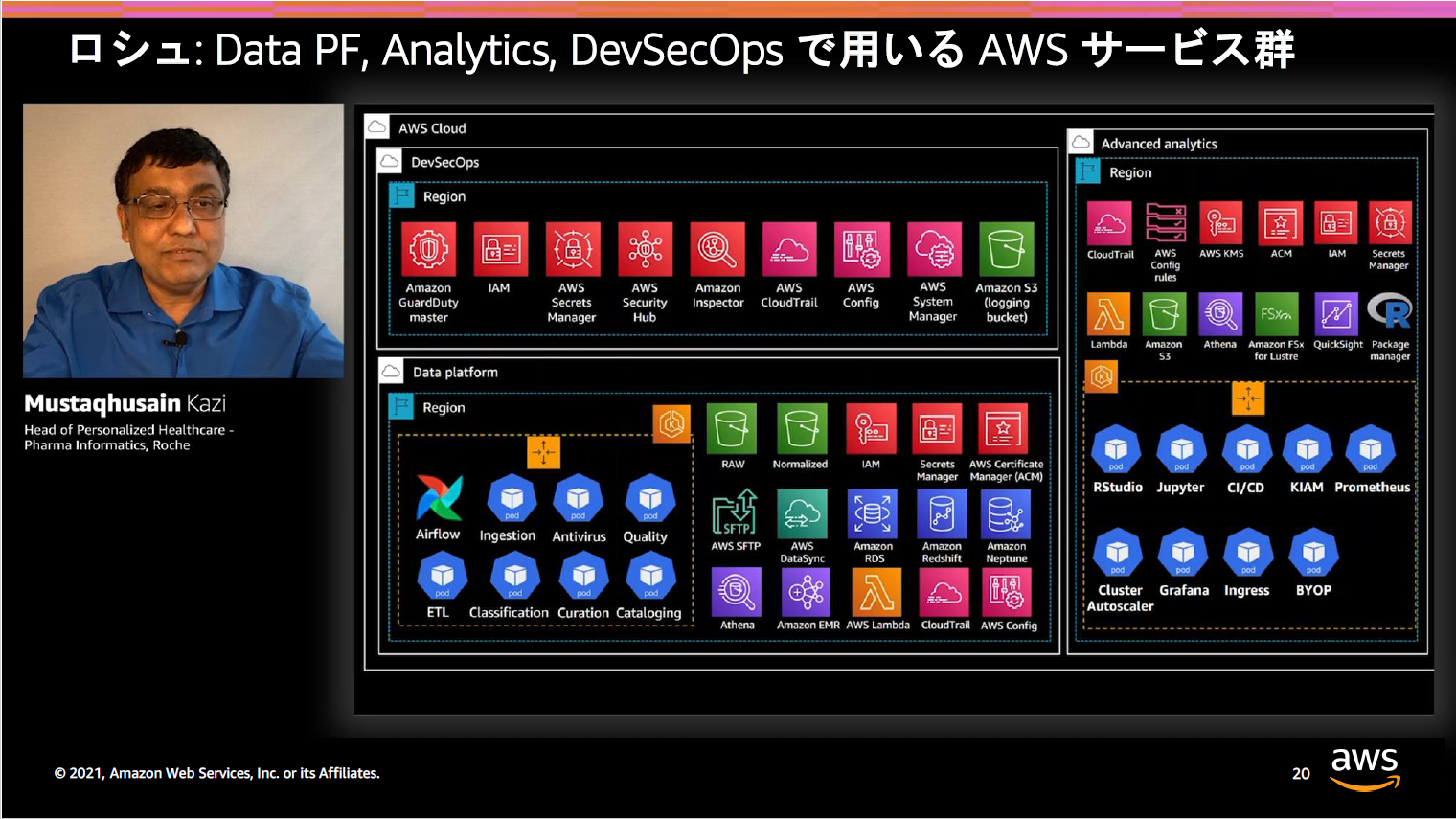The image size is (1456, 819).
Task: Click the BYOP pod icon
Action: pyautogui.click(x=1313, y=553)
